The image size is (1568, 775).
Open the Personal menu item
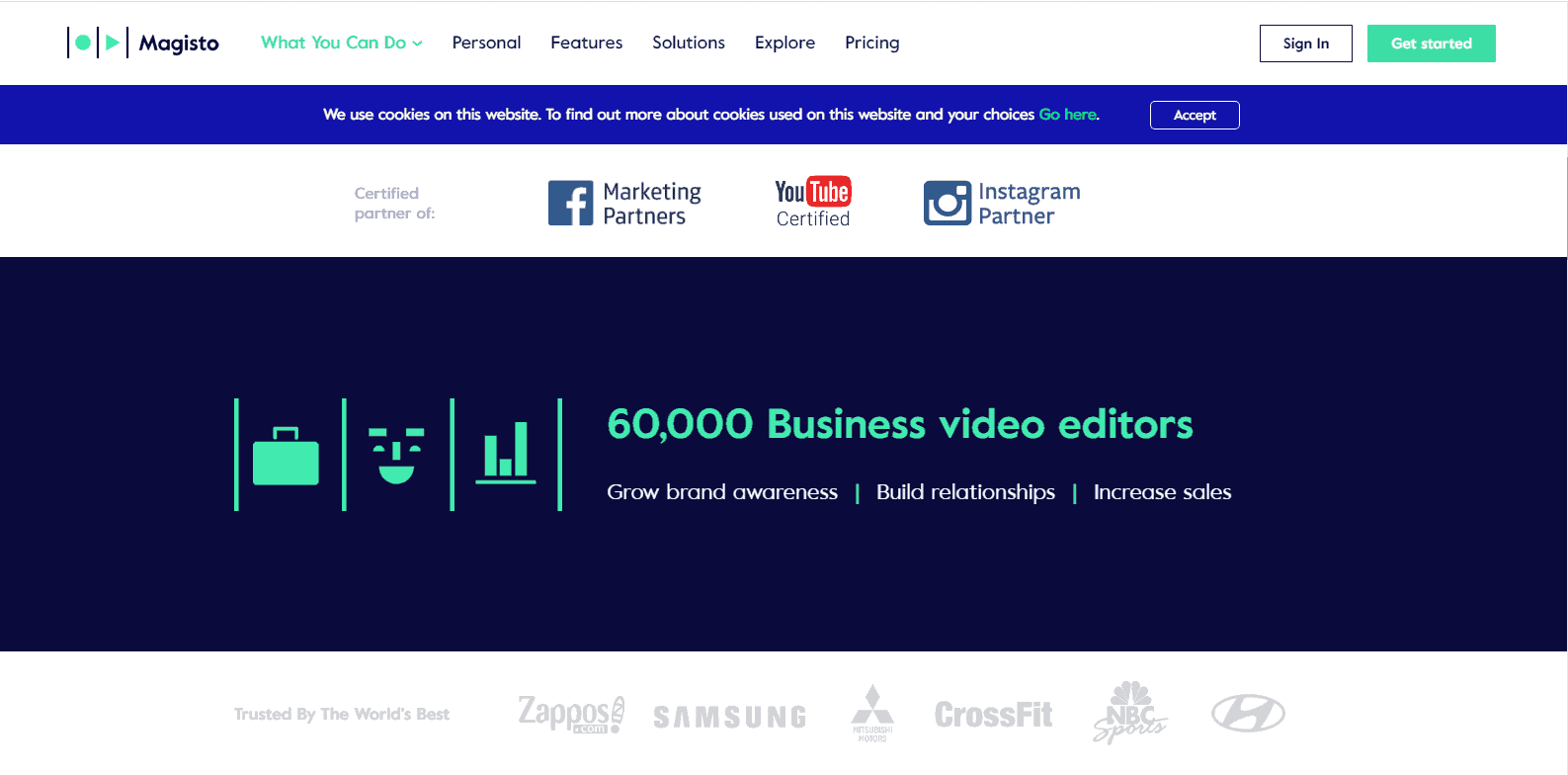486,43
